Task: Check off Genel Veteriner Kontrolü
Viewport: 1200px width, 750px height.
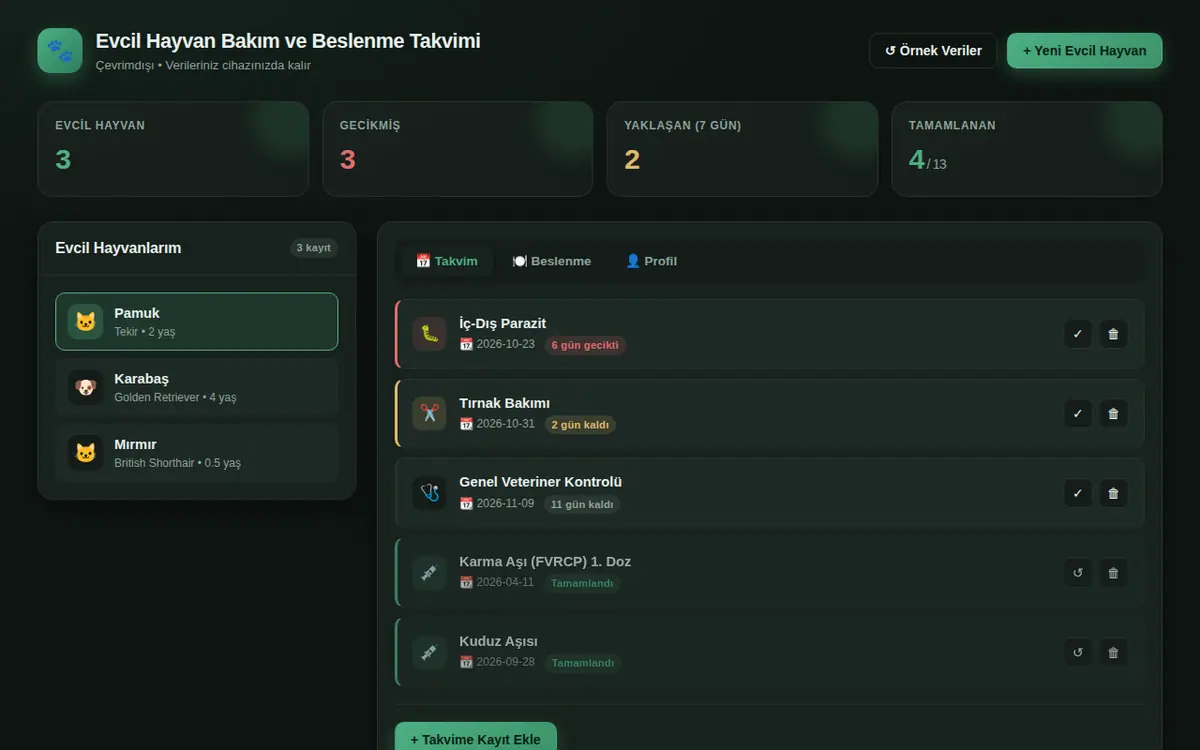Action: coord(1077,493)
